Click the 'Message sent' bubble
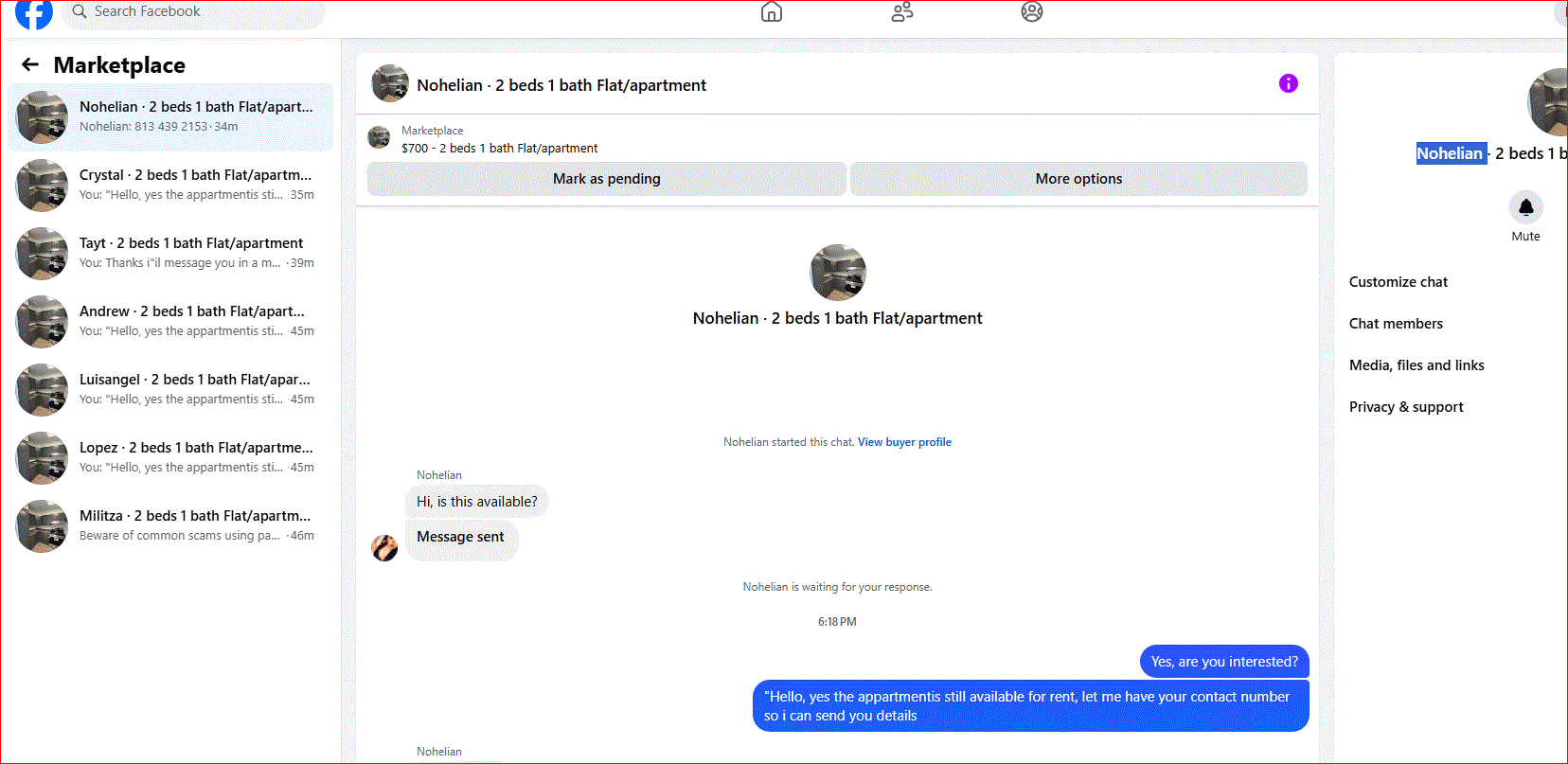 [x=461, y=541]
